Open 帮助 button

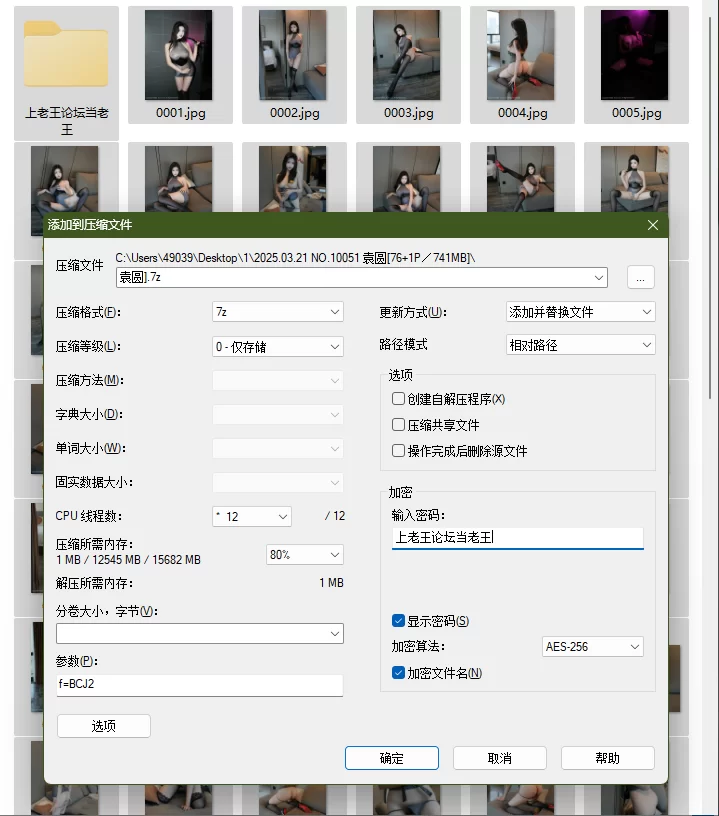(608, 758)
